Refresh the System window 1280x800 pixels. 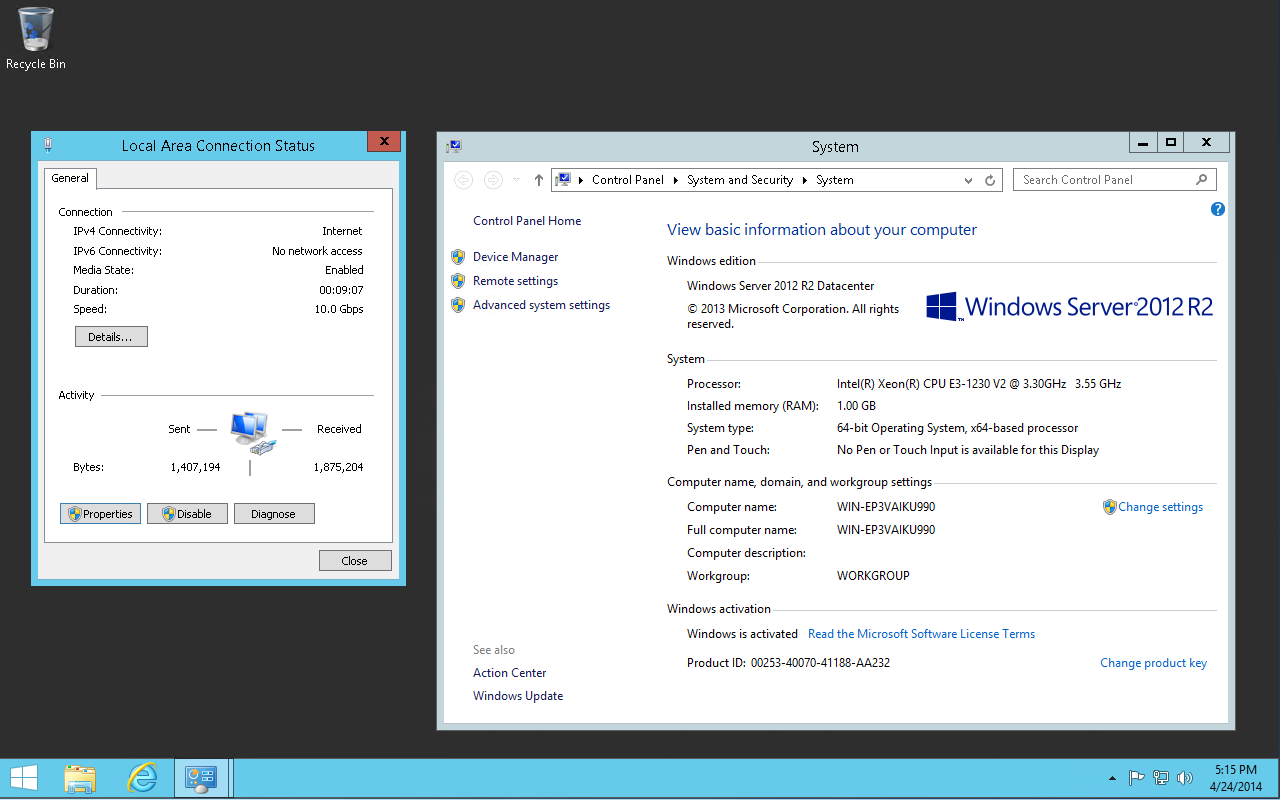[x=990, y=181]
